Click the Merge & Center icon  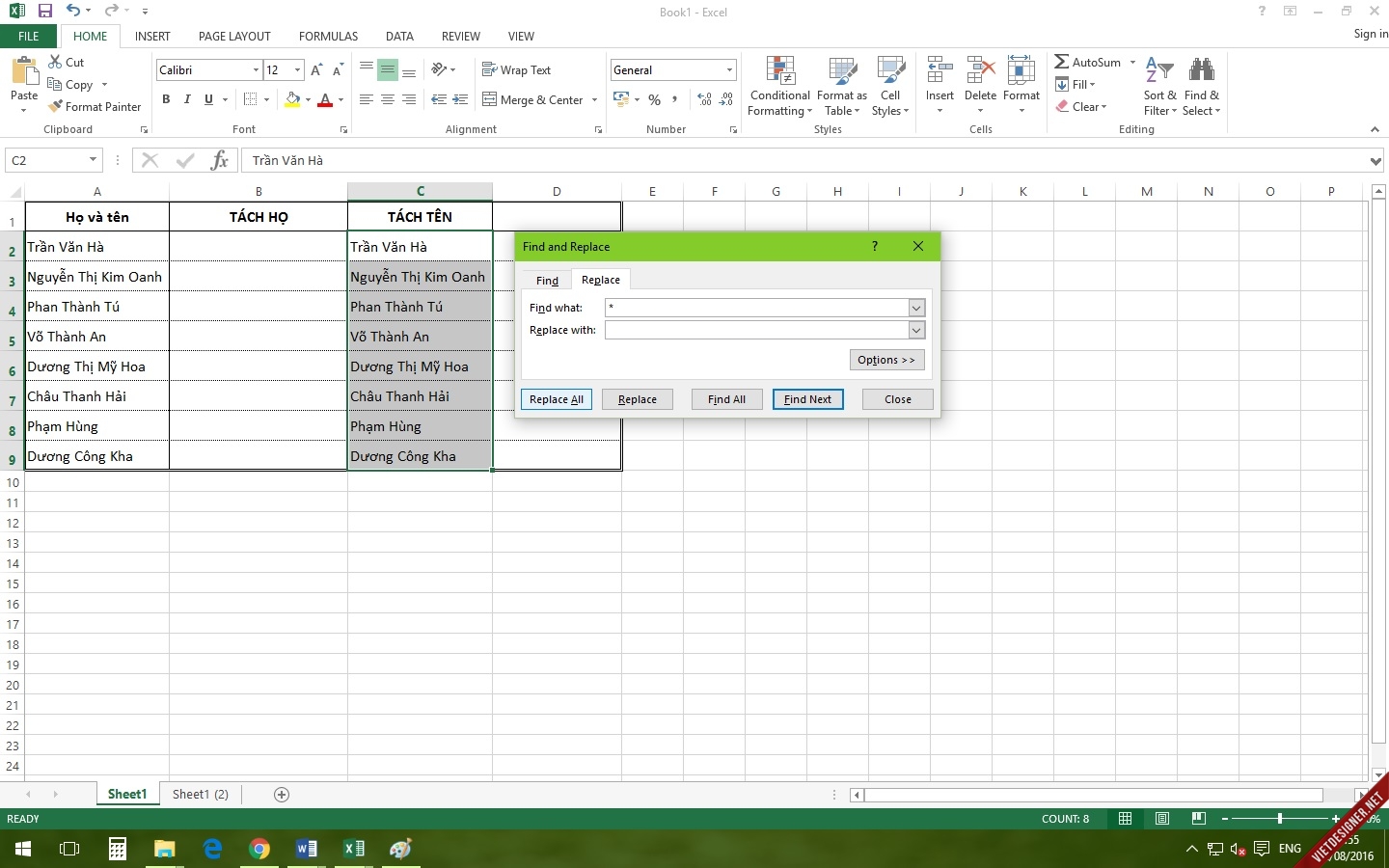coord(490,99)
